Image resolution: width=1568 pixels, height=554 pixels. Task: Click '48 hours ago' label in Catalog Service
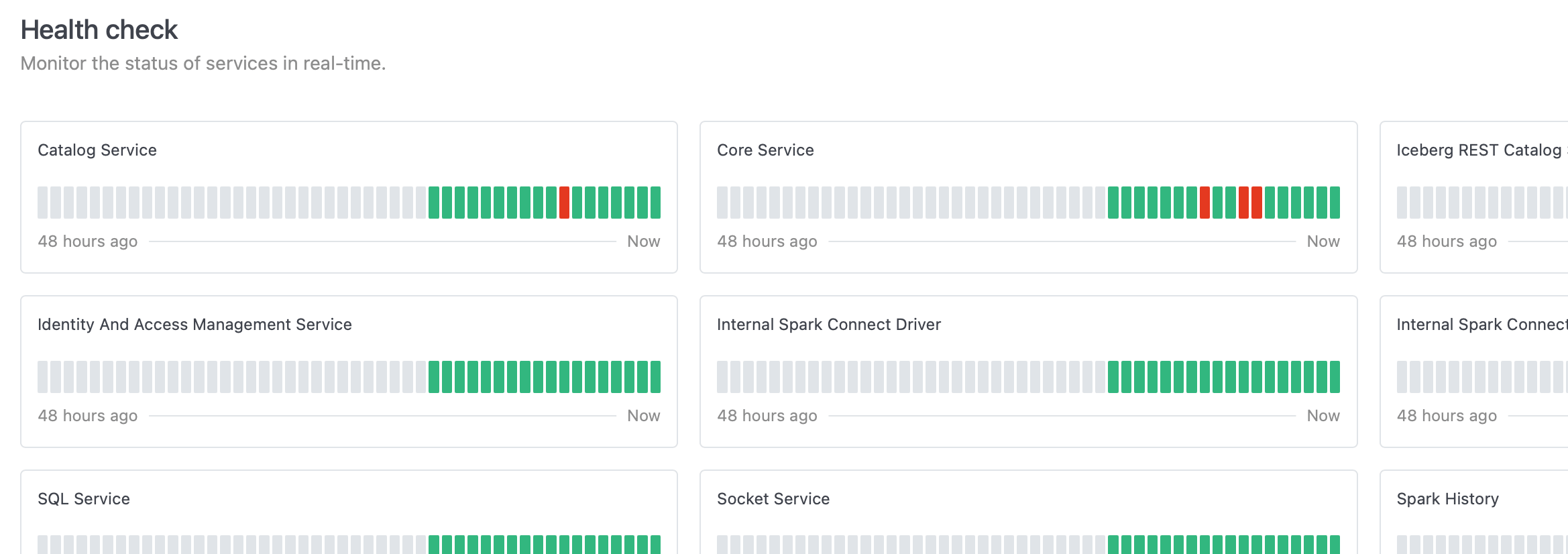click(x=88, y=241)
